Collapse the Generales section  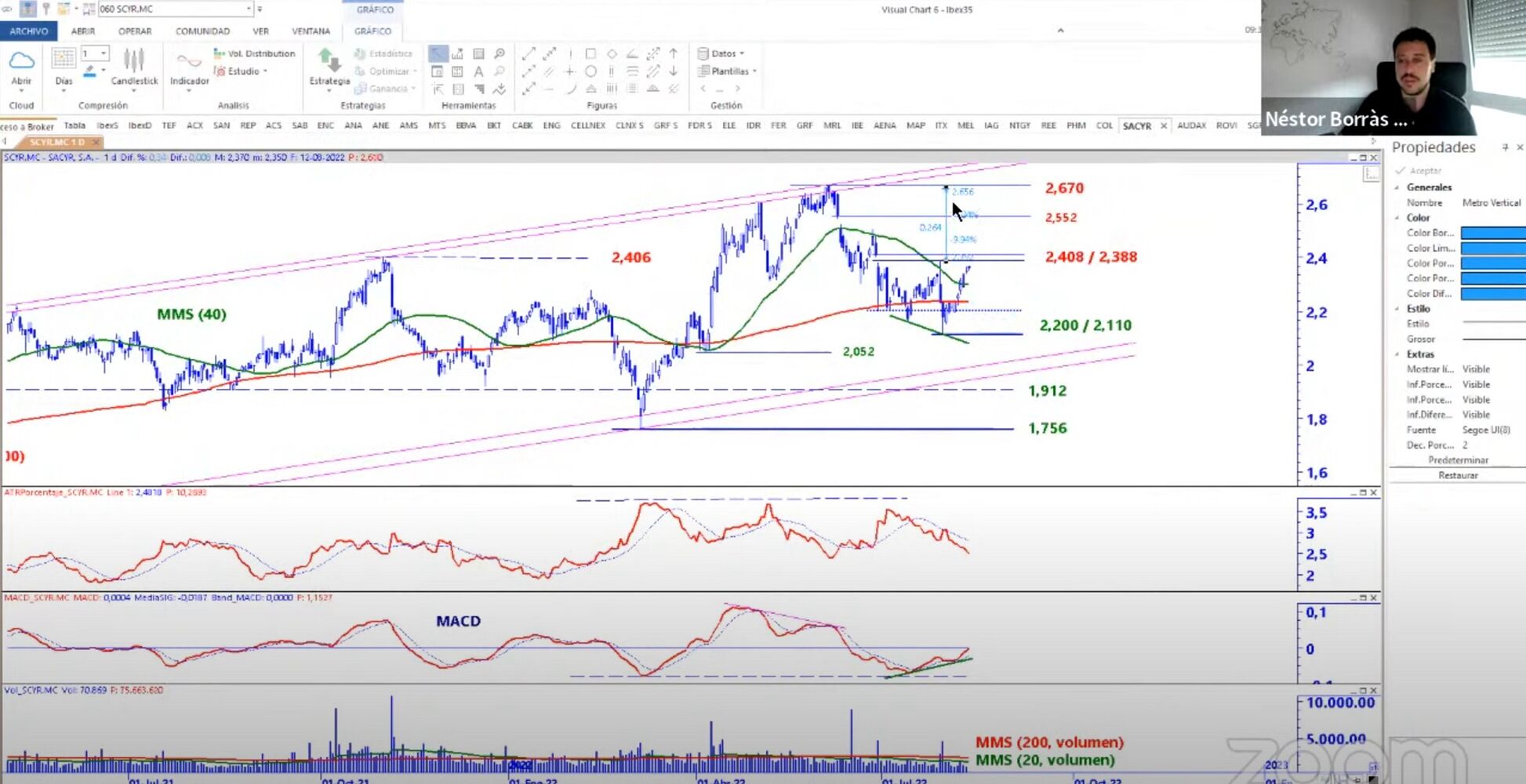(x=1397, y=187)
